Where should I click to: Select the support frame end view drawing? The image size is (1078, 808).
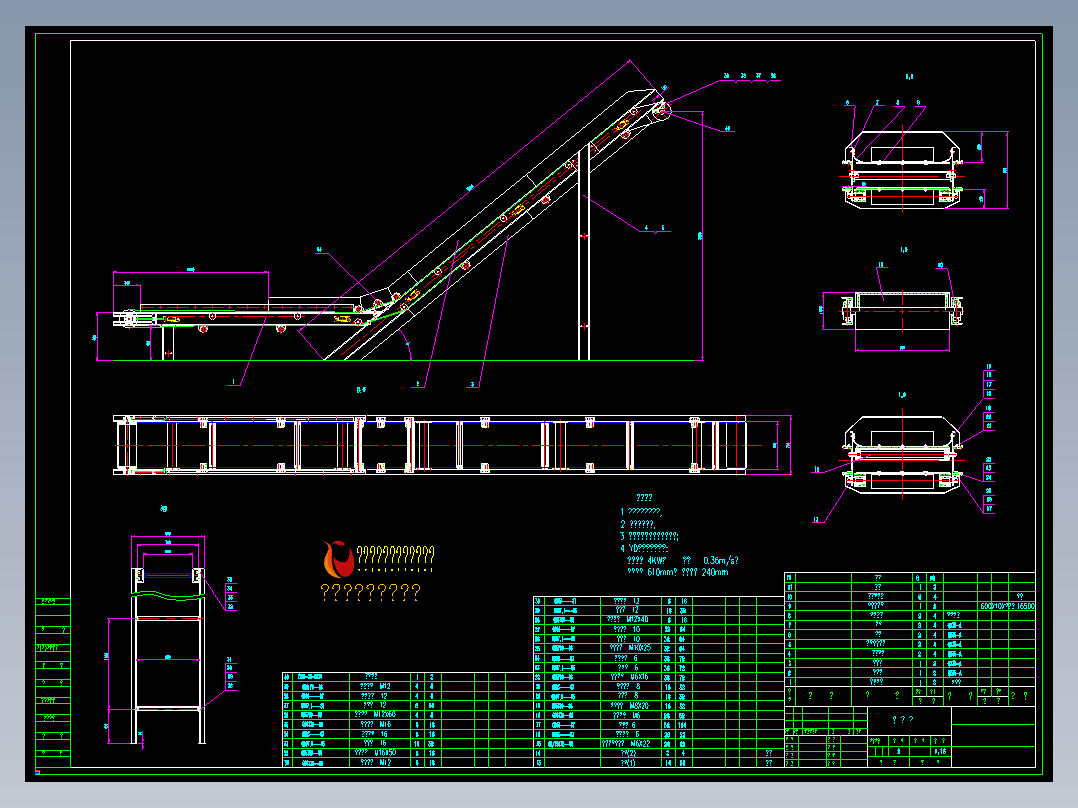(x=168, y=640)
